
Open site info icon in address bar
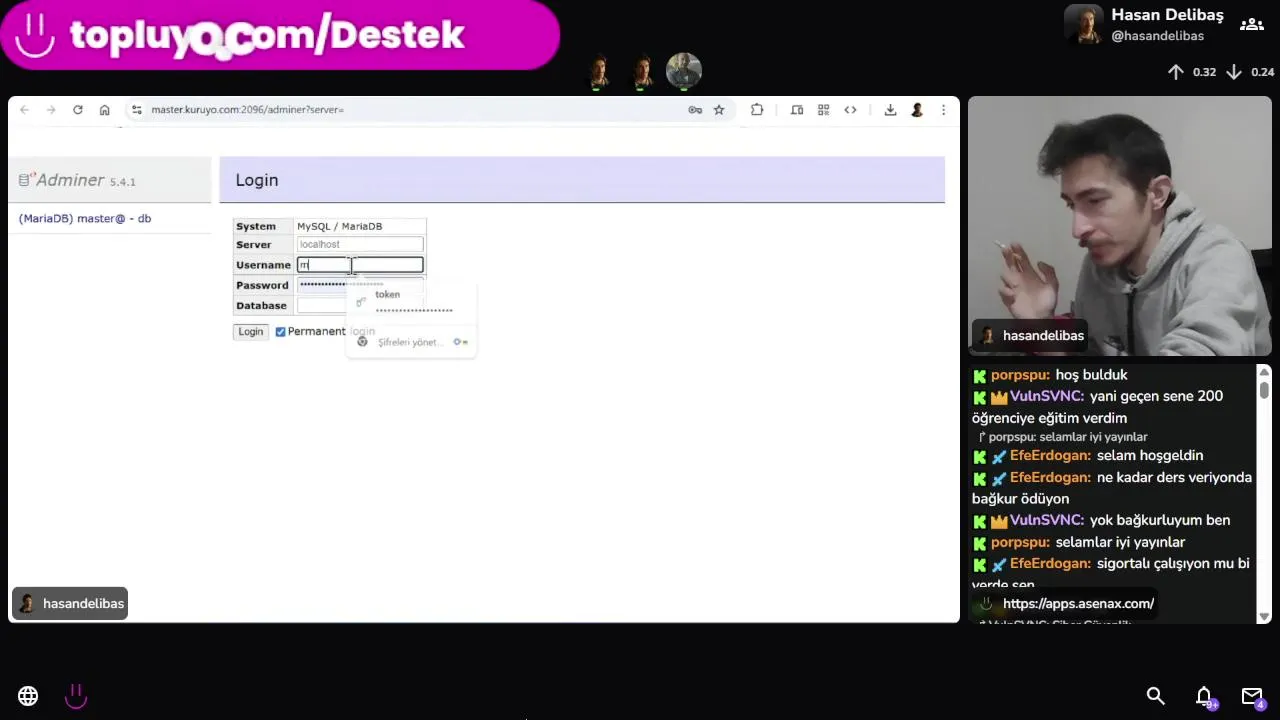[x=137, y=110]
